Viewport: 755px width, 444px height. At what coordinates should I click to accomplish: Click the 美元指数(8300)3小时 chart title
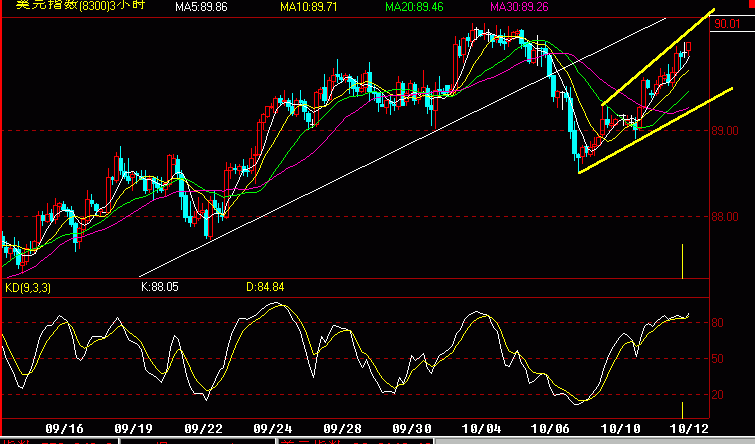[x=80, y=5]
